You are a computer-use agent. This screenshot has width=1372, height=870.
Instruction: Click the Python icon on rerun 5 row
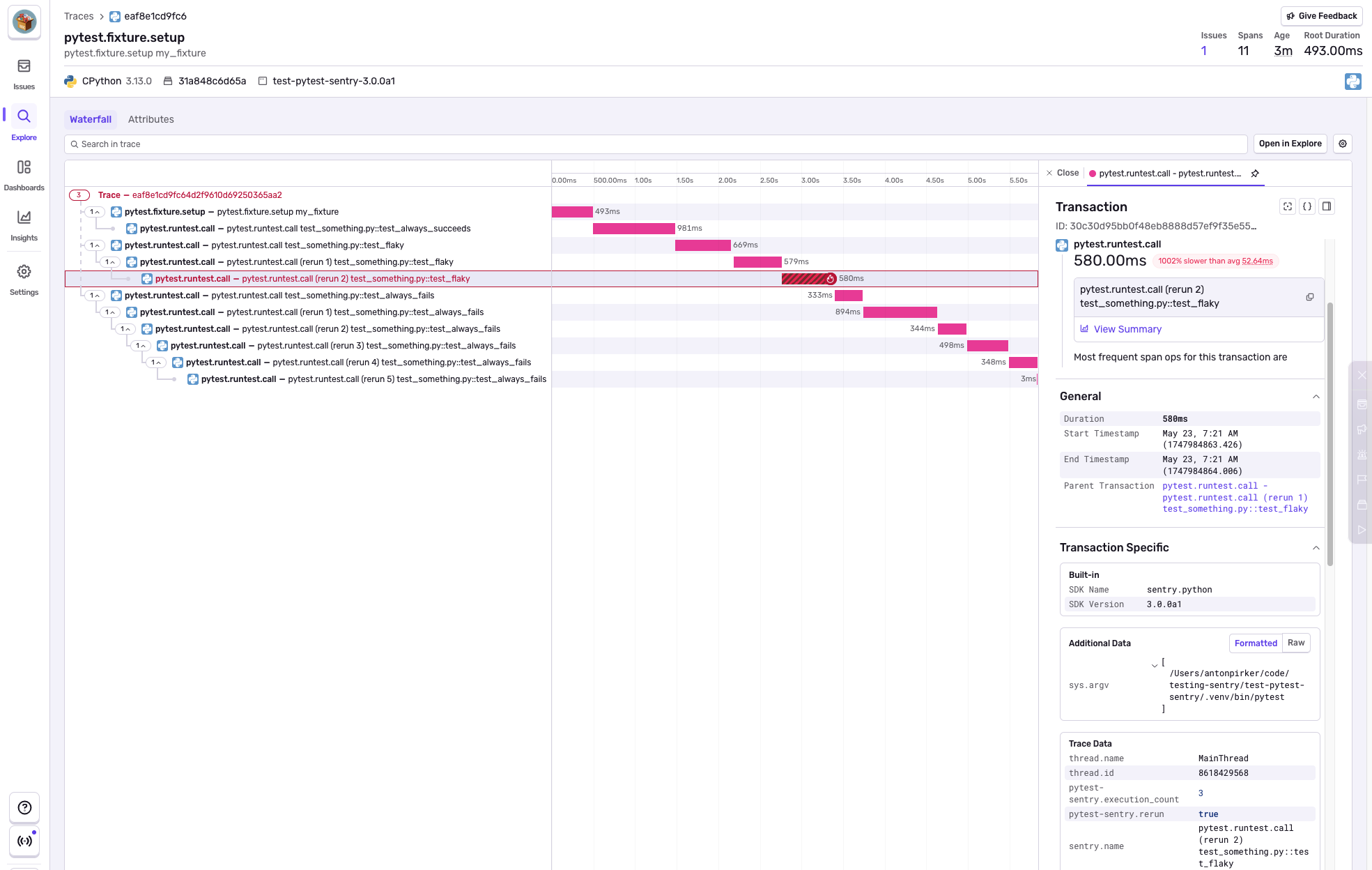[193, 379]
